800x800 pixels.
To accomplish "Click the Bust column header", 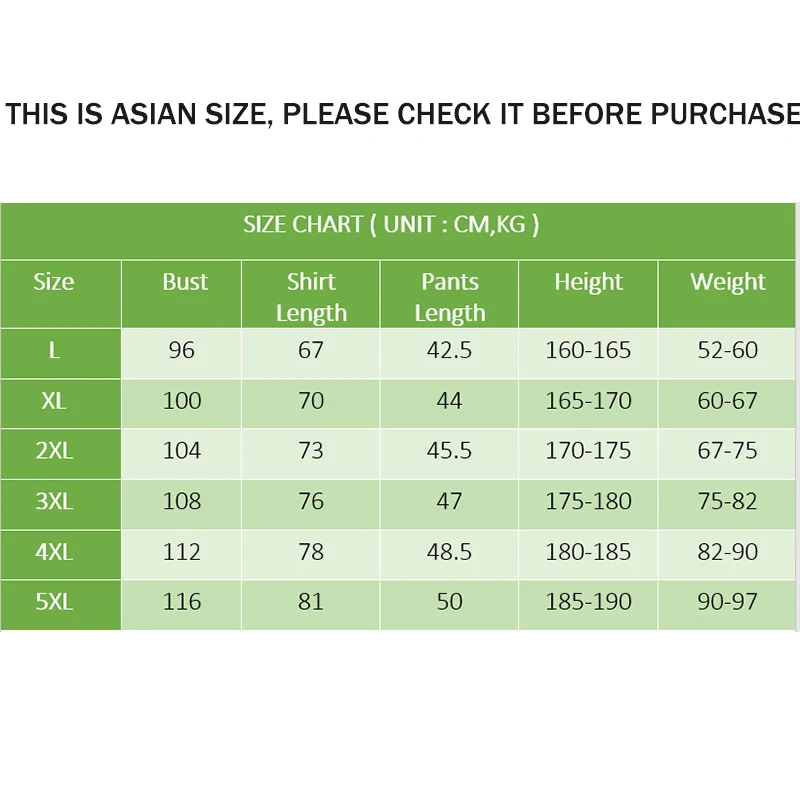I will 185,282.
